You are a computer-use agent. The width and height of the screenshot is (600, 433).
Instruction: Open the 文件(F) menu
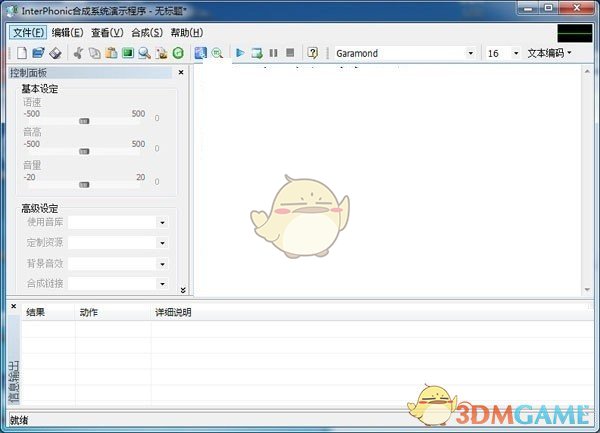tap(28, 33)
